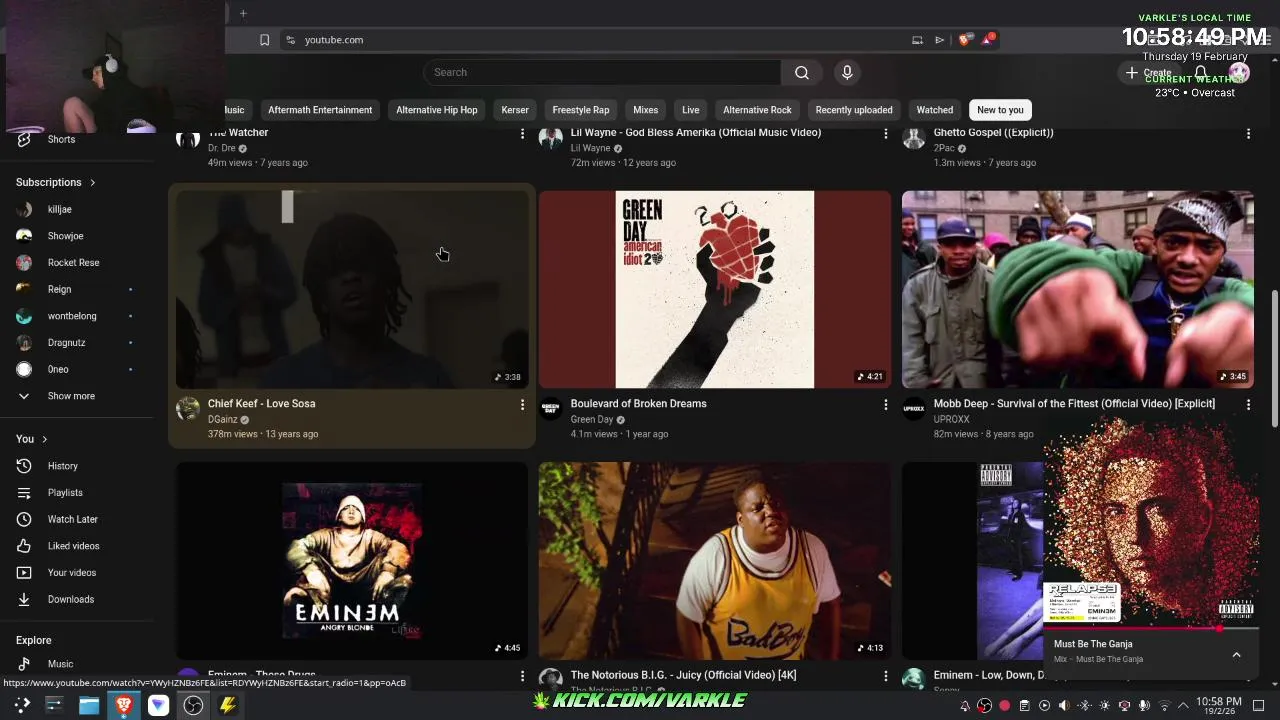This screenshot has width=1280, height=720.
Task: Open options menu for Mobb Deep video
Action: coord(1248,404)
